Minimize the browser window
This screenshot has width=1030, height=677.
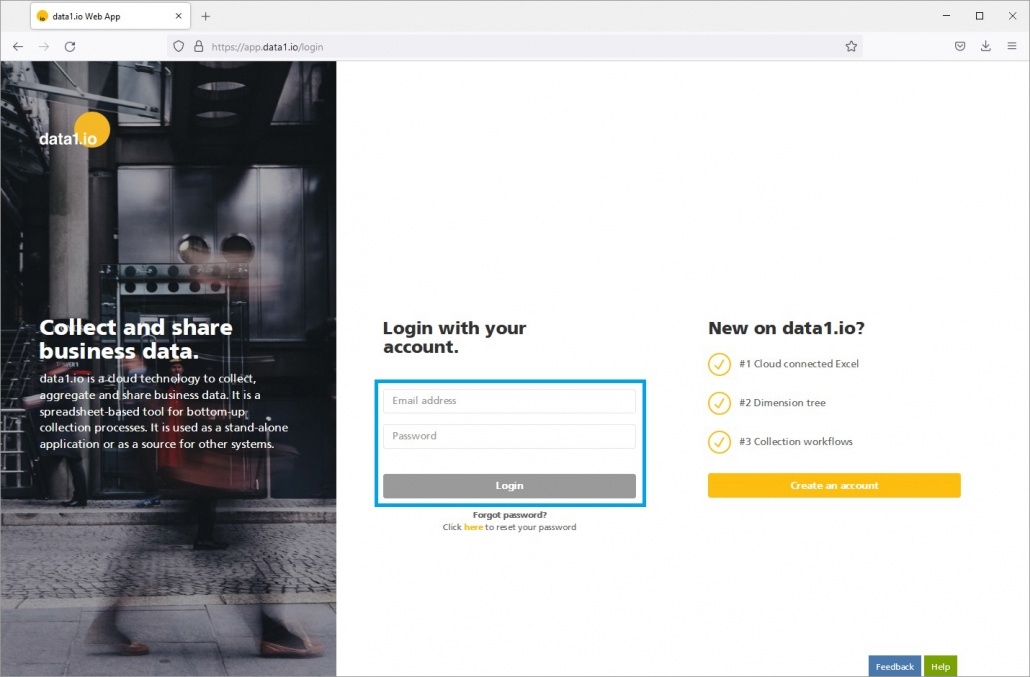(x=947, y=16)
